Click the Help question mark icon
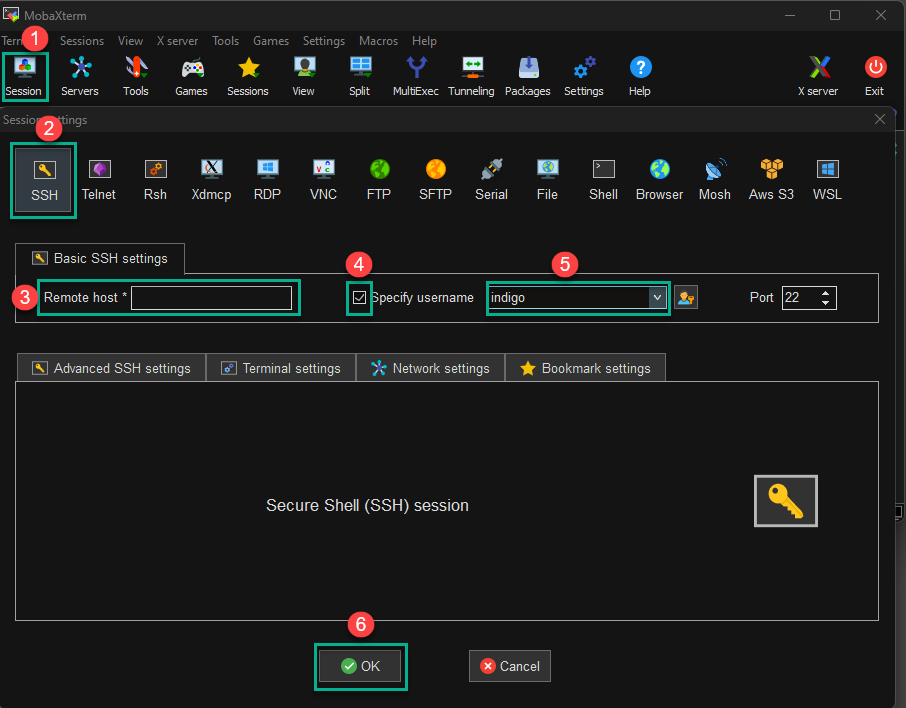Viewport: 906px width, 708px height. 640,76
